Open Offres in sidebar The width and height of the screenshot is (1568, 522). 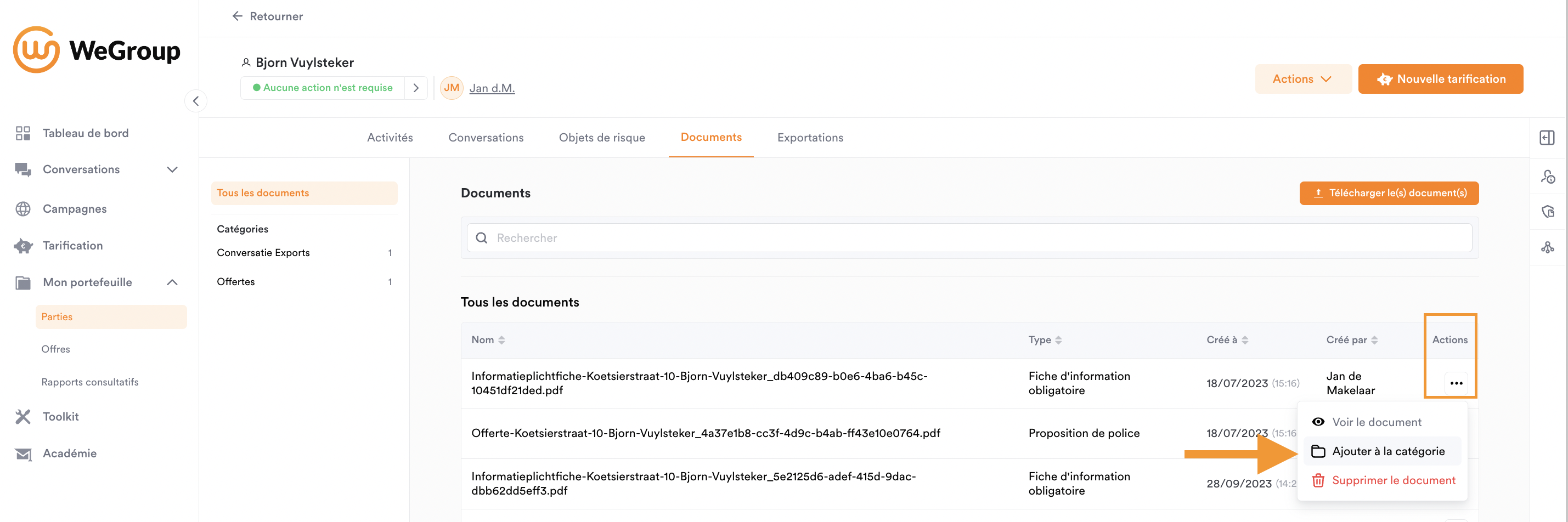pos(55,349)
